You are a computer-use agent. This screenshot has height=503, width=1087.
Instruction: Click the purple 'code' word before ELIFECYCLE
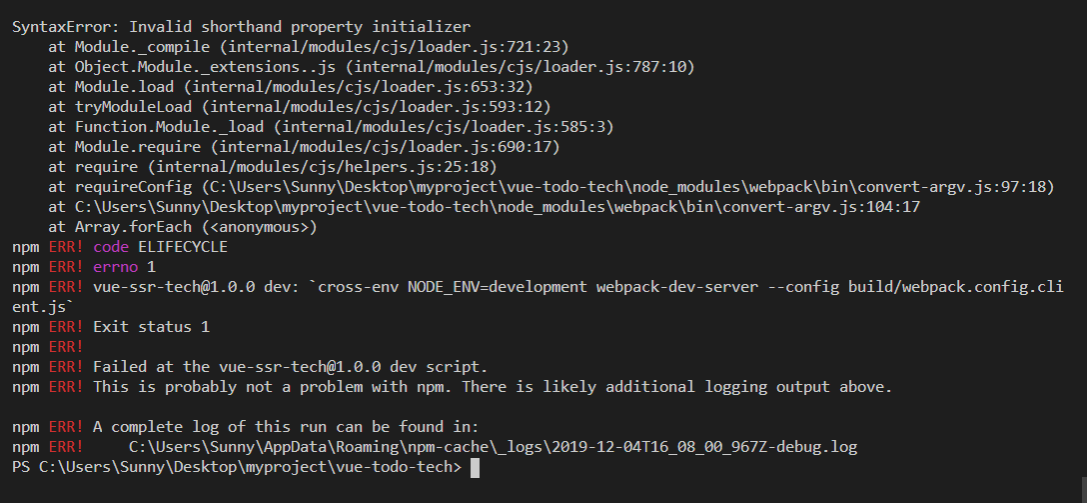[x=111, y=247]
